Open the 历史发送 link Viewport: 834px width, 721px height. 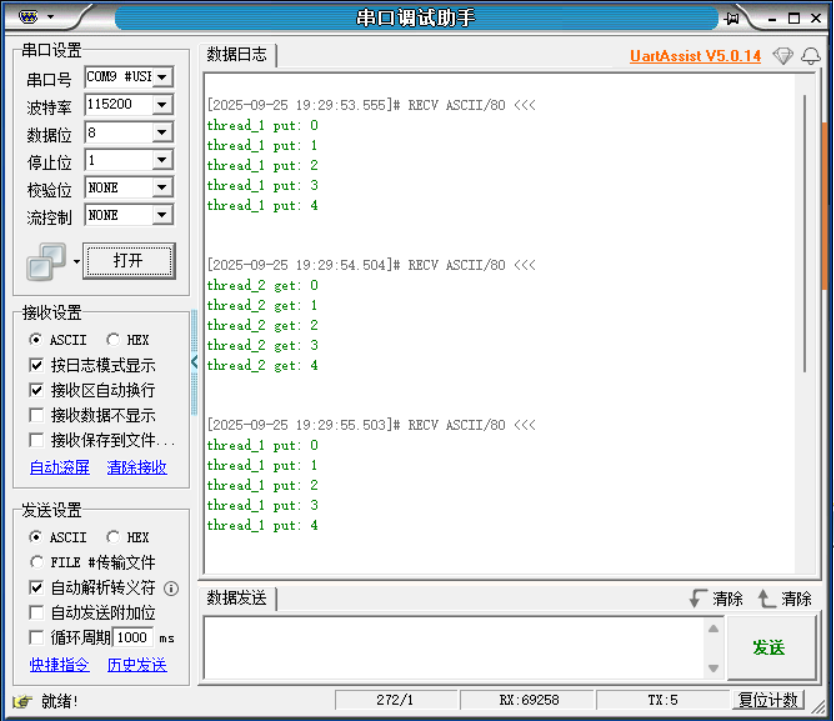[137, 665]
